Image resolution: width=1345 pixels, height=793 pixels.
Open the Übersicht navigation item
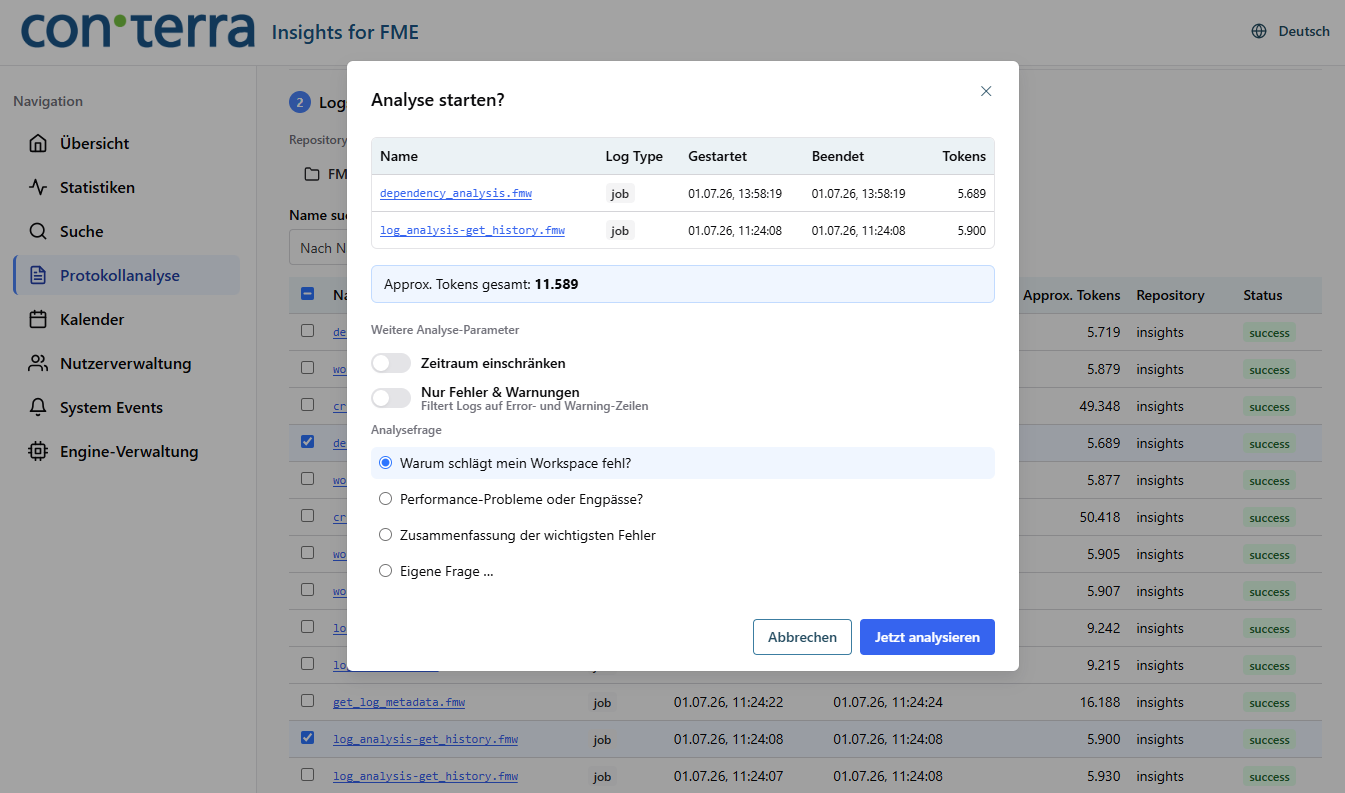[126, 143]
